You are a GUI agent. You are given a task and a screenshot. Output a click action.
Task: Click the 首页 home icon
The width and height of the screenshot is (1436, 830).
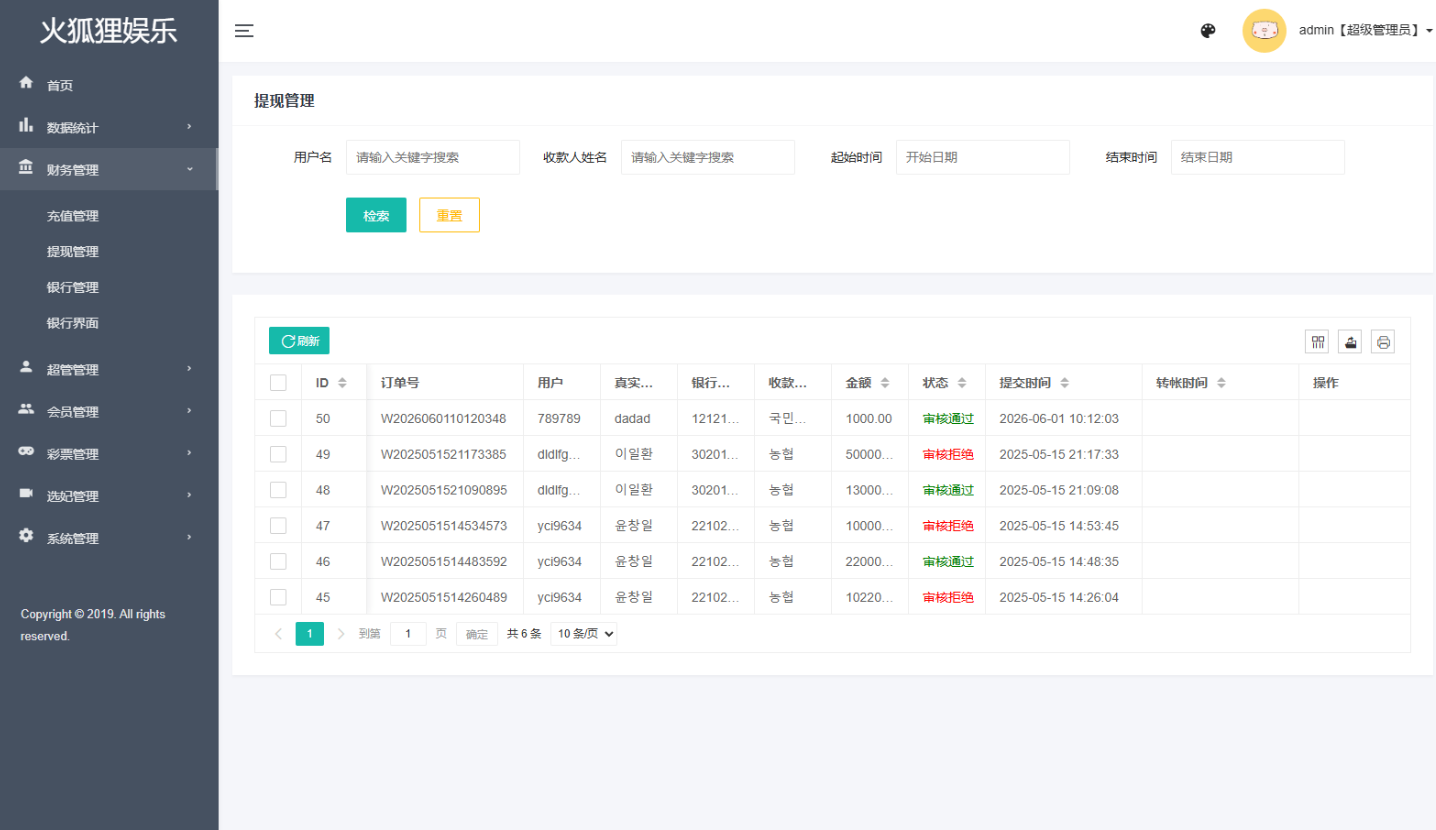click(x=26, y=83)
